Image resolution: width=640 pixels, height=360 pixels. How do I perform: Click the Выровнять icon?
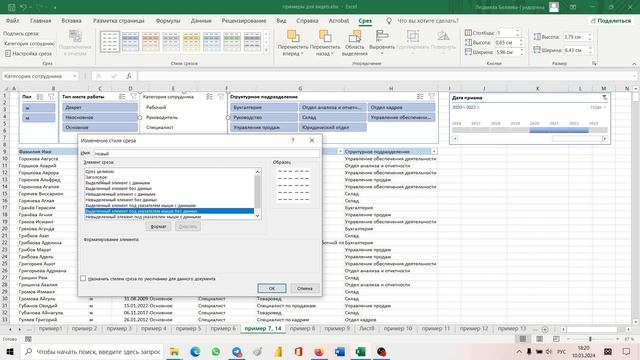pos(382,36)
